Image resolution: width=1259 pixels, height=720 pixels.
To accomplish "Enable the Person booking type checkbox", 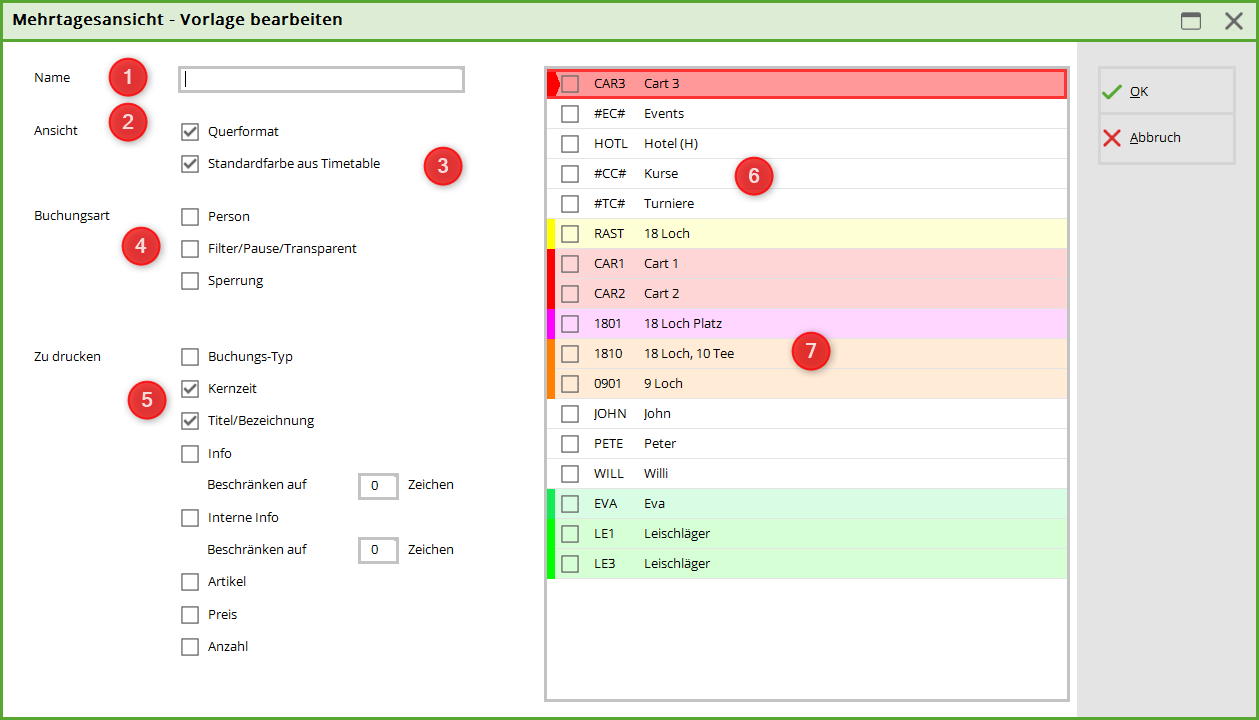I will (x=190, y=217).
